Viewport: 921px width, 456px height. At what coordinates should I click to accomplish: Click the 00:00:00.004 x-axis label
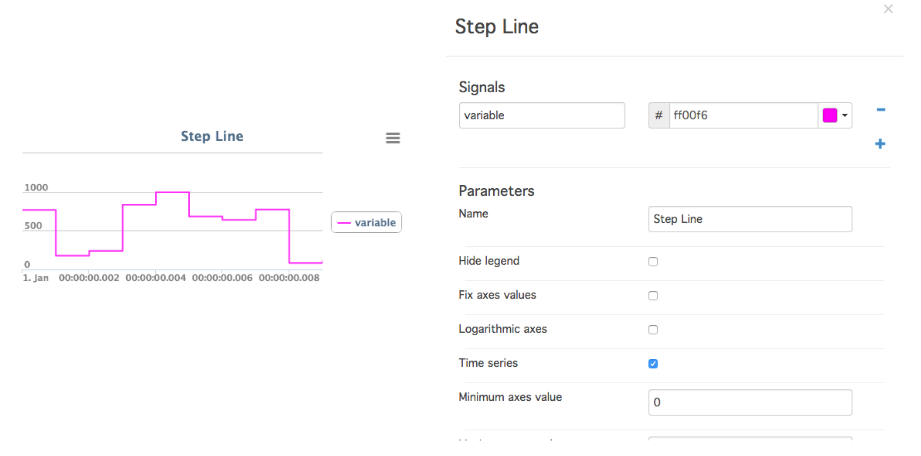click(x=155, y=278)
